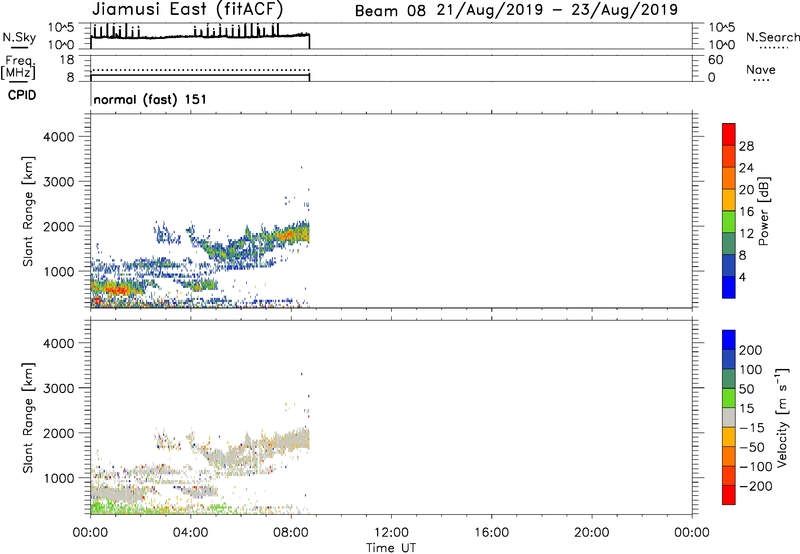The height and width of the screenshot is (554, 800).
Task: Click the 'N.Search' legend label
Action: pos(772,37)
